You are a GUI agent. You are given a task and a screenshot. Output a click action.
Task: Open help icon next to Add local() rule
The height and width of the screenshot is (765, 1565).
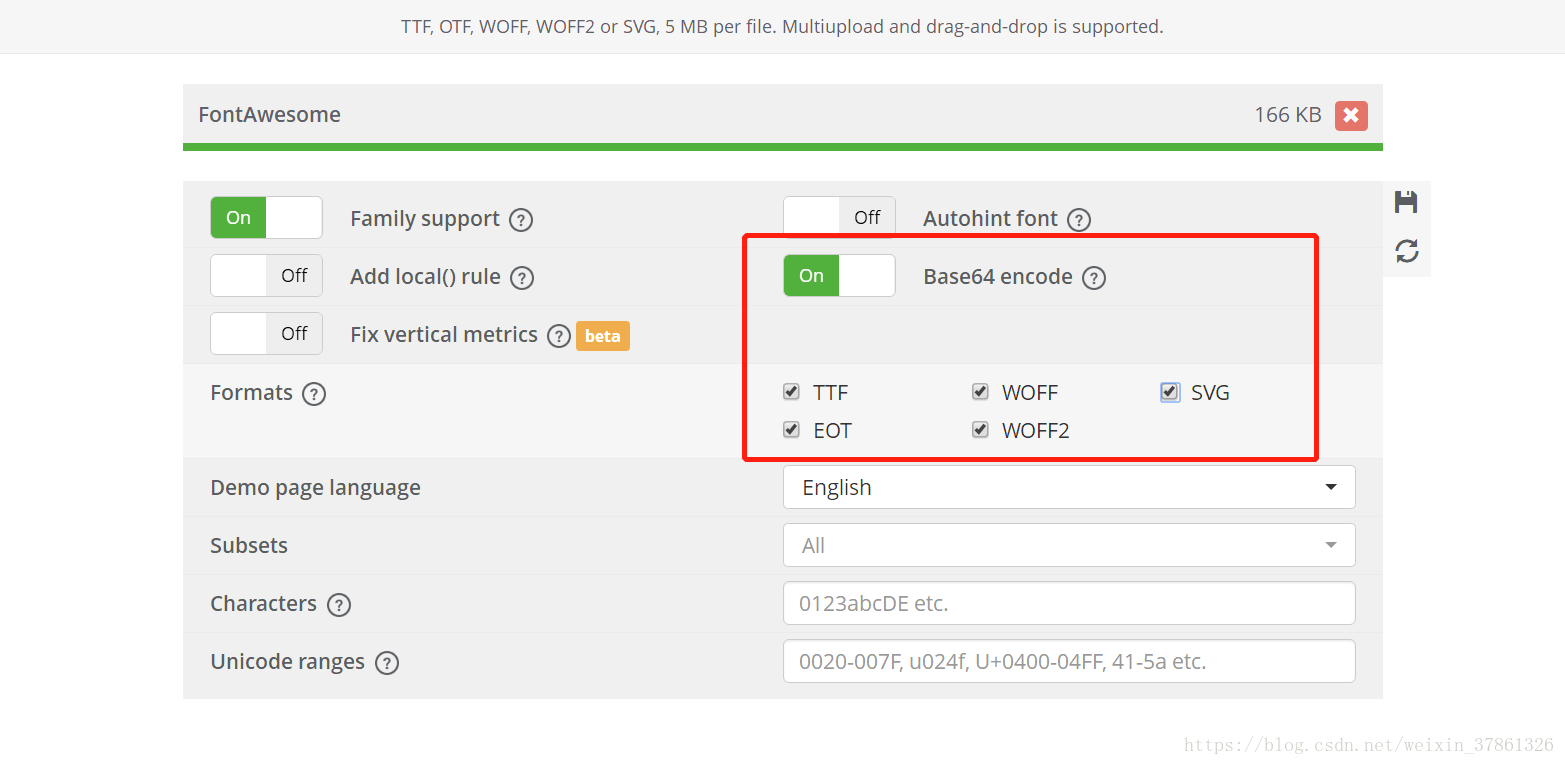pyautogui.click(x=522, y=278)
